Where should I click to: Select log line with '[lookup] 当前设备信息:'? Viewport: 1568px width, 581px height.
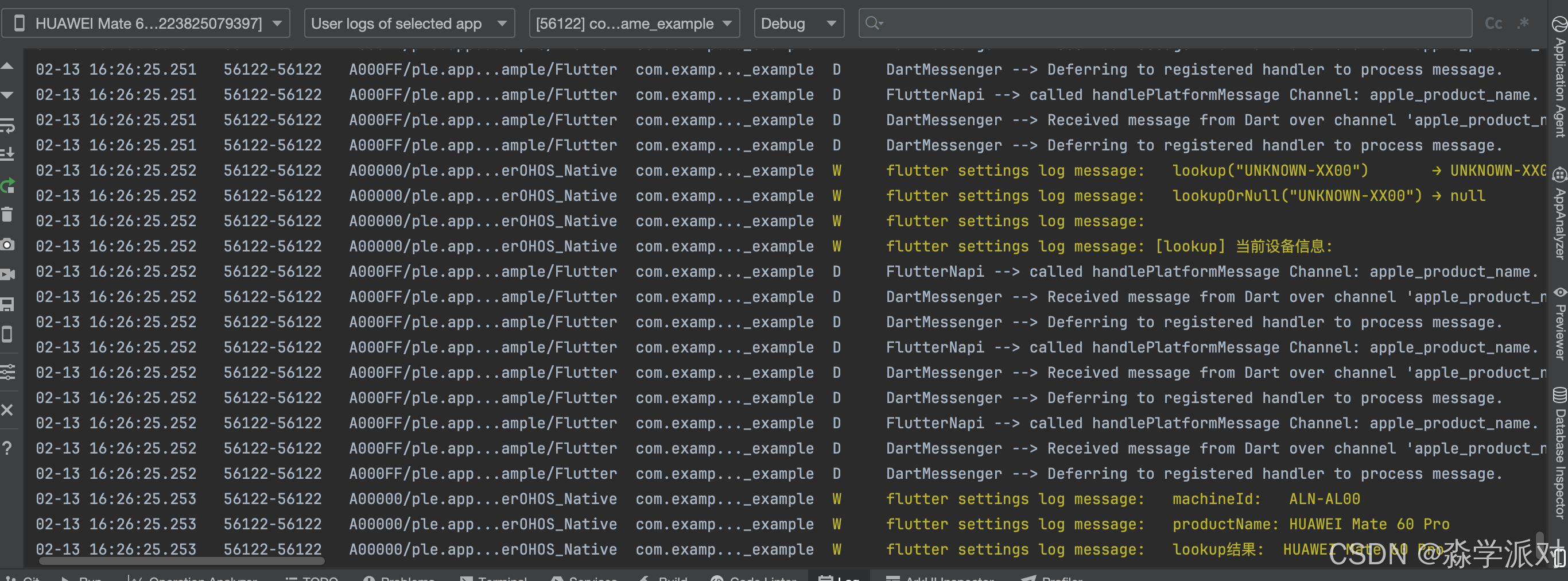tap(785, 246)
